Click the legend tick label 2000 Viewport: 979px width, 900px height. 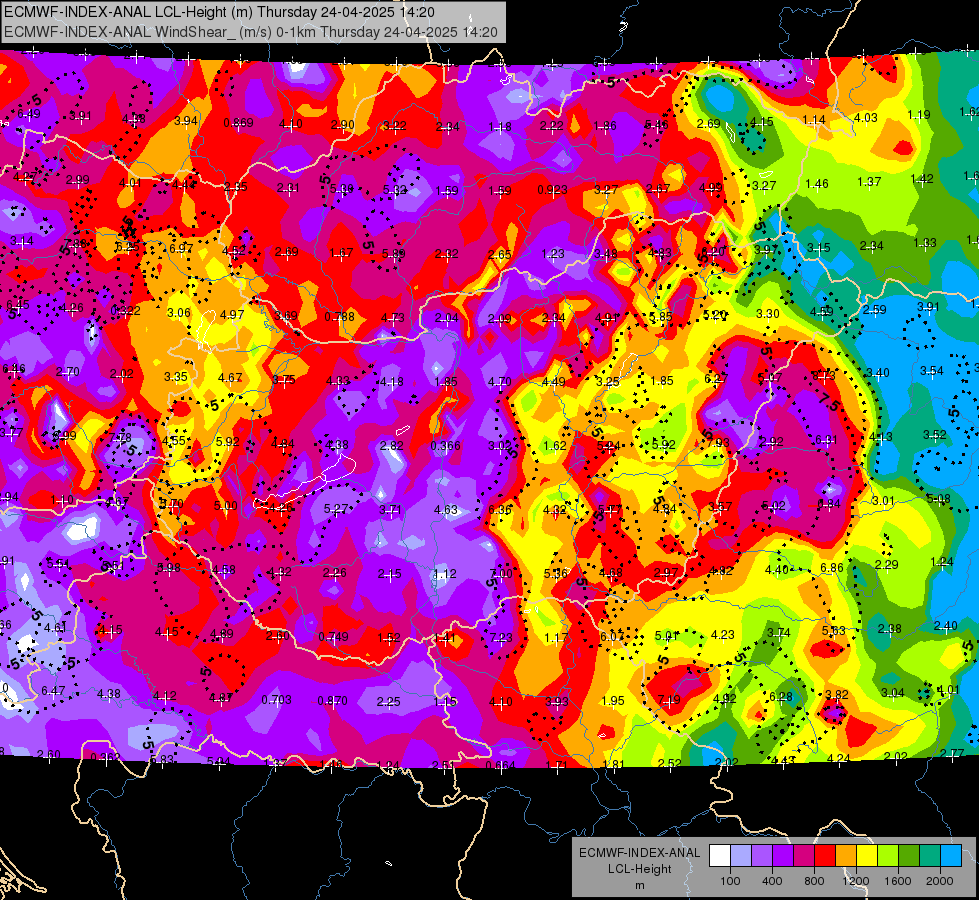940,881
